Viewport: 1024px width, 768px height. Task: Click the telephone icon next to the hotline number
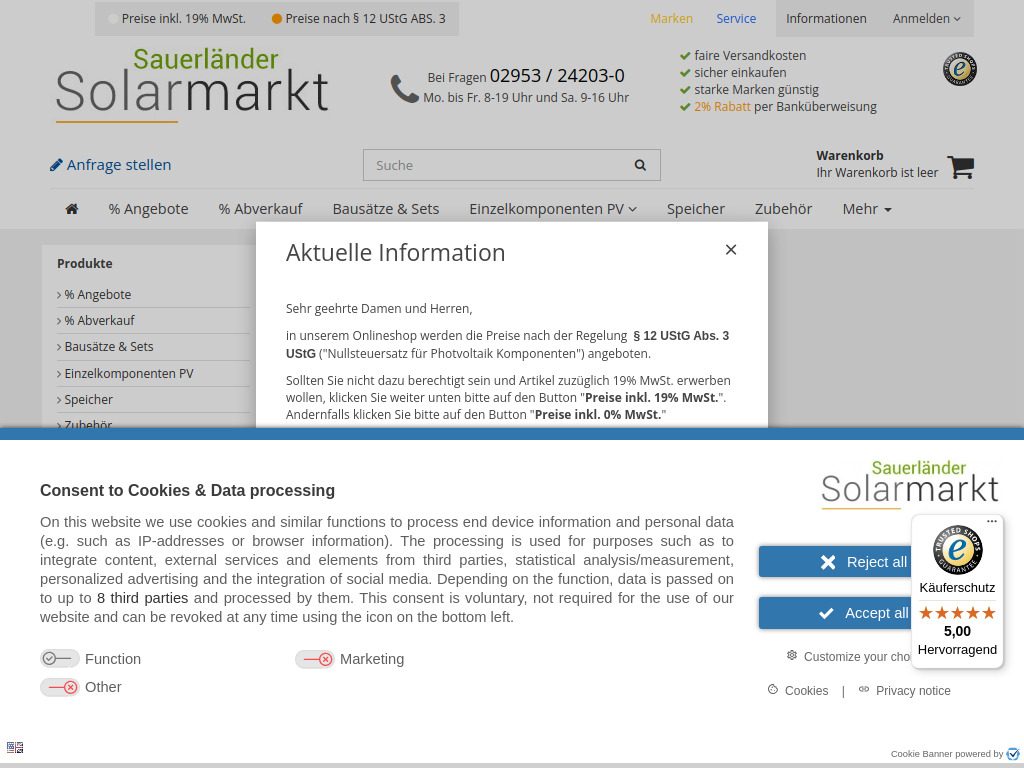click(x=404, y=89)
